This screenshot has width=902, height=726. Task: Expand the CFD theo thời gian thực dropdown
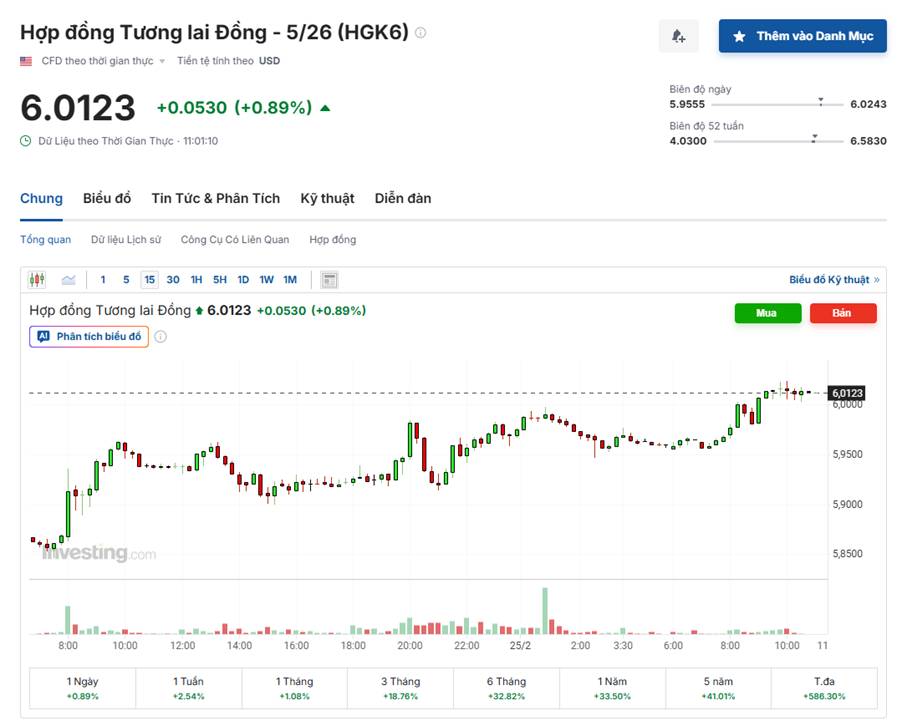(x=100, y=60)
